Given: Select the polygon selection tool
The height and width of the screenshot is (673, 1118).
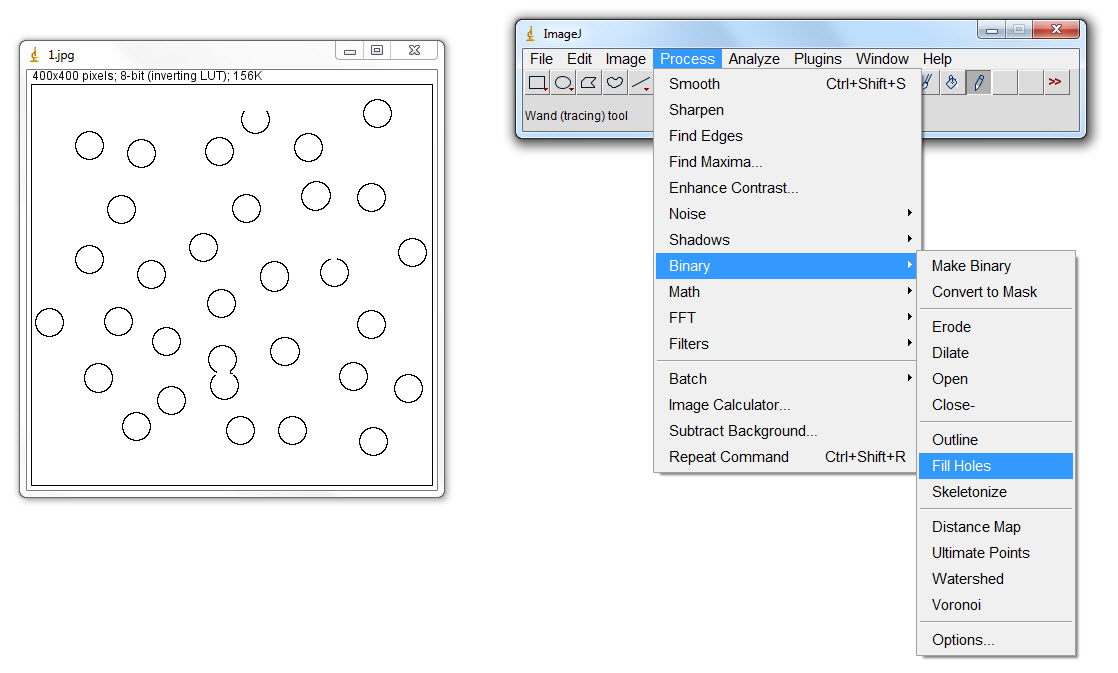Looking at the screenshot, I should click(x=587, y=82).
